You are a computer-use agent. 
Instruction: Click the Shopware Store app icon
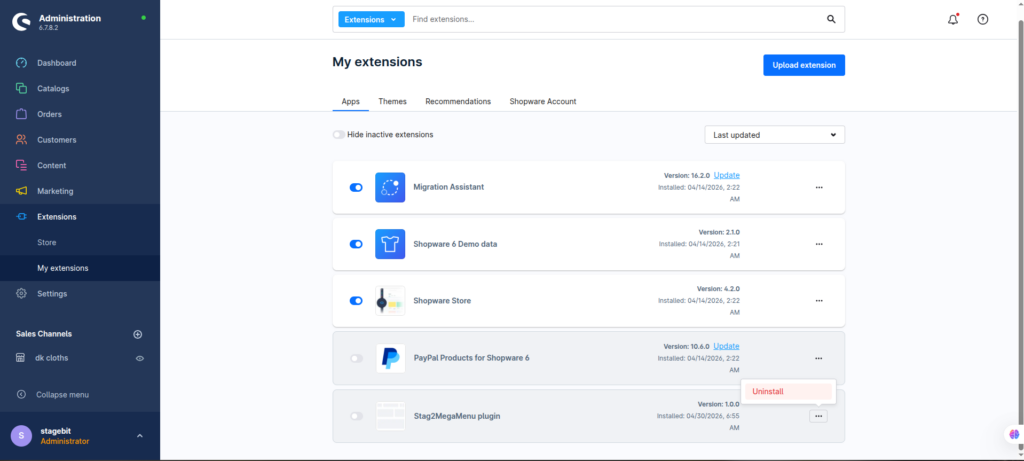[x=390, y=301]
